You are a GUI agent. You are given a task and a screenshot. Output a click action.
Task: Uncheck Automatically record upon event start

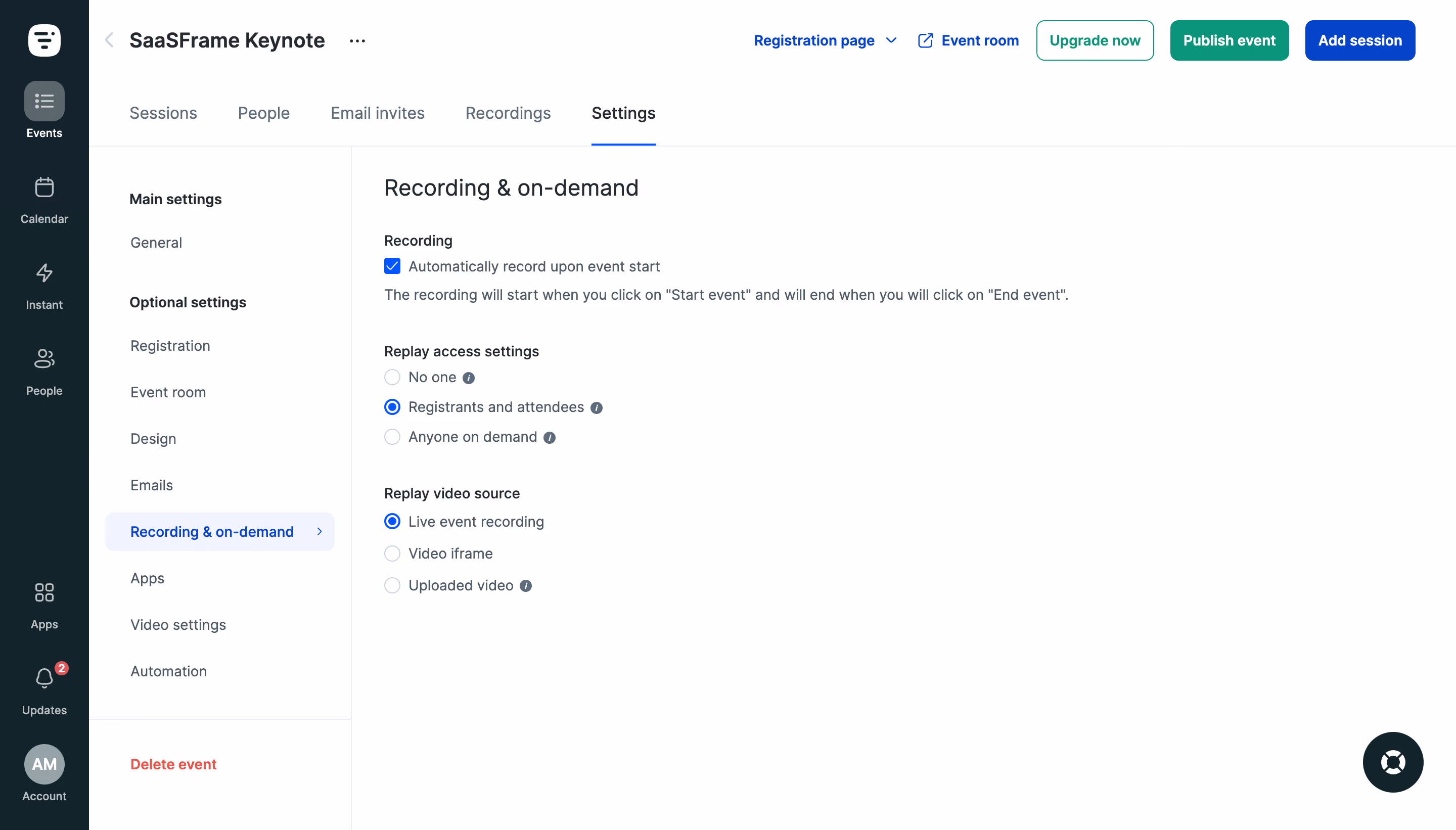[392, 266]
